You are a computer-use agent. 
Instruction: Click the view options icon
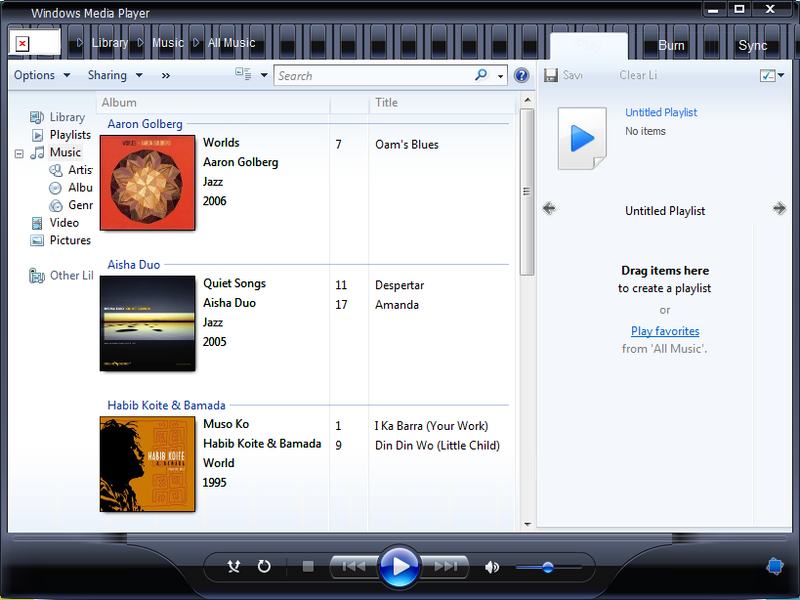243,74
